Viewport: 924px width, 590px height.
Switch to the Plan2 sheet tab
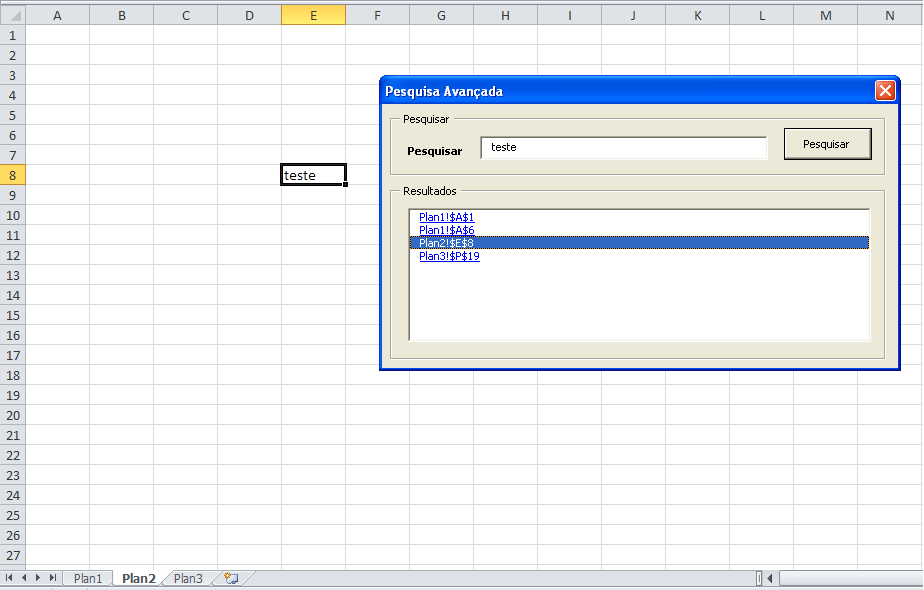(x=138, y=578)
